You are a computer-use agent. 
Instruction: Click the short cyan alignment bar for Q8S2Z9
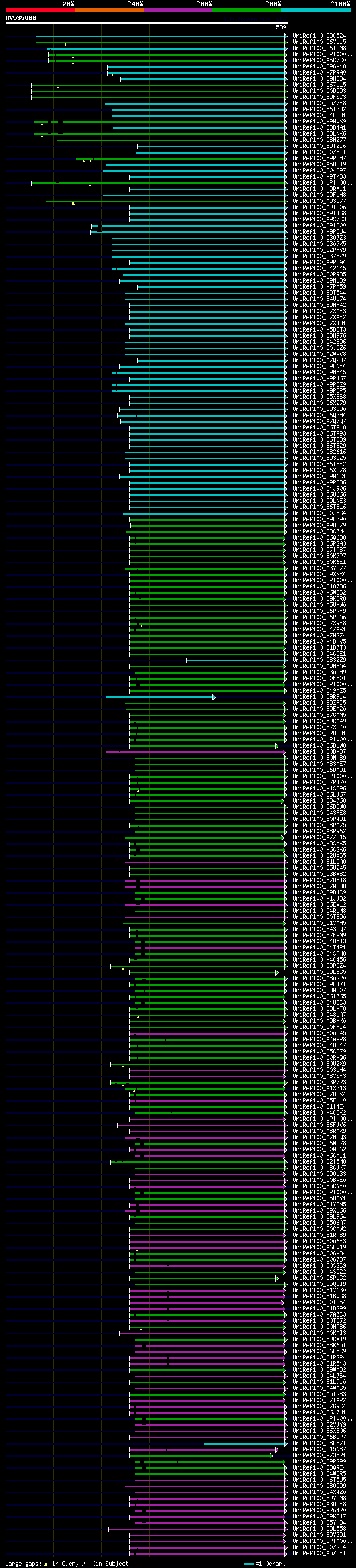(237, 660)
